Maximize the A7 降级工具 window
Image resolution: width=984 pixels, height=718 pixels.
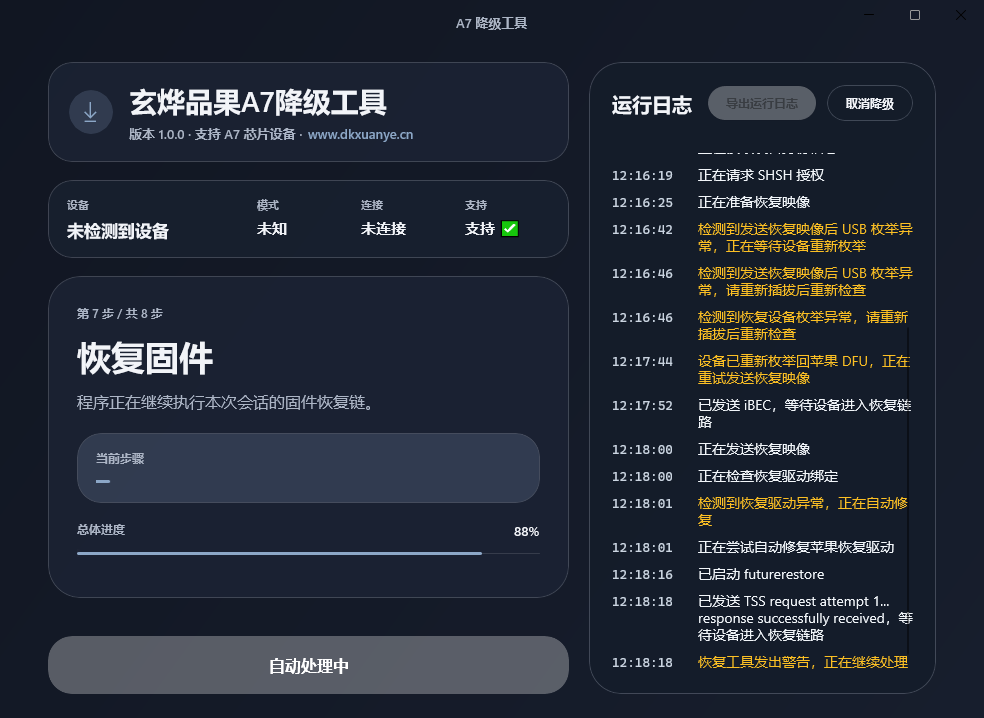coord(915,15)
